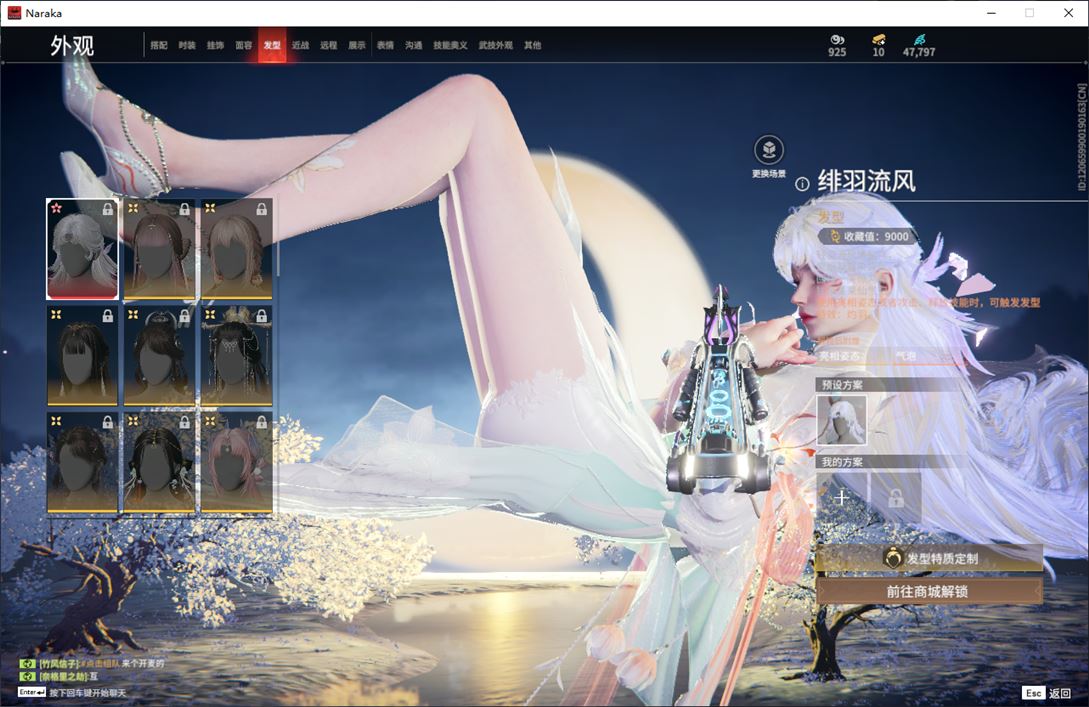Click the 收藏值: 9000 collection value badge
Viewport: 1089px width, 707px height.
[869, 236]
